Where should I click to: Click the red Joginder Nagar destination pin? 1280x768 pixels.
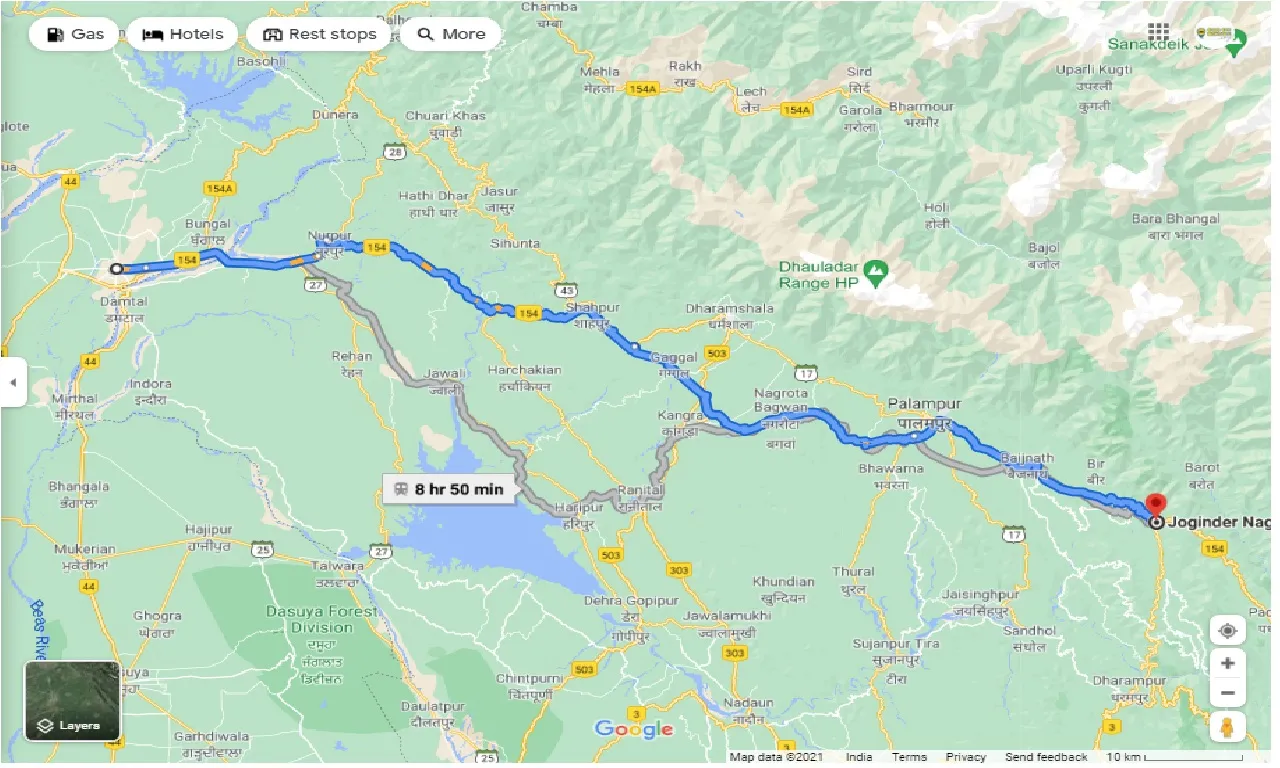(x=1156, y=505)
